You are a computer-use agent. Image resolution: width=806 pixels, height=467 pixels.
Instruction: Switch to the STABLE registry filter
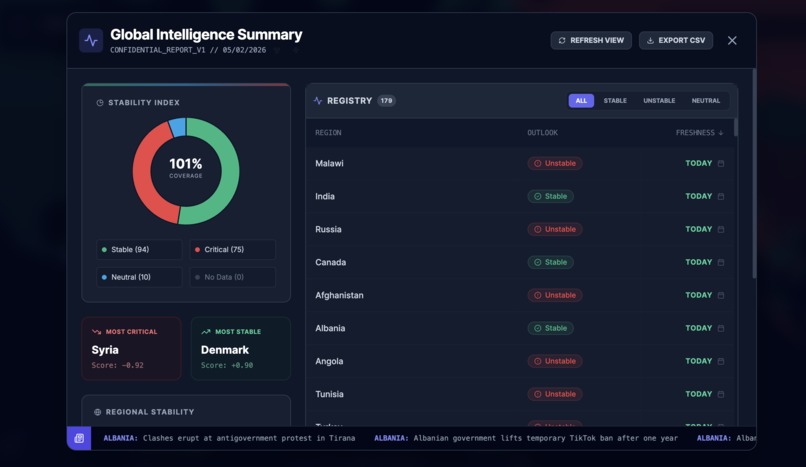point(615,101)
